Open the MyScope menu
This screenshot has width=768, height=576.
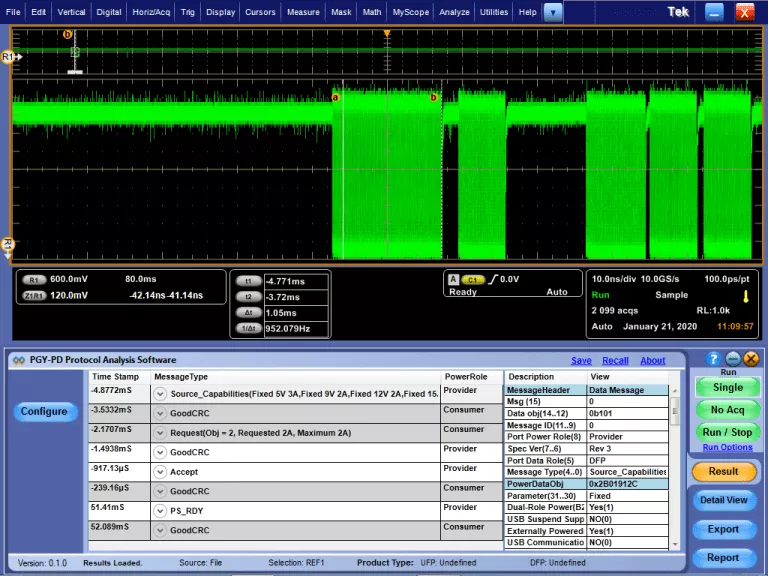[x=410, y=12]
